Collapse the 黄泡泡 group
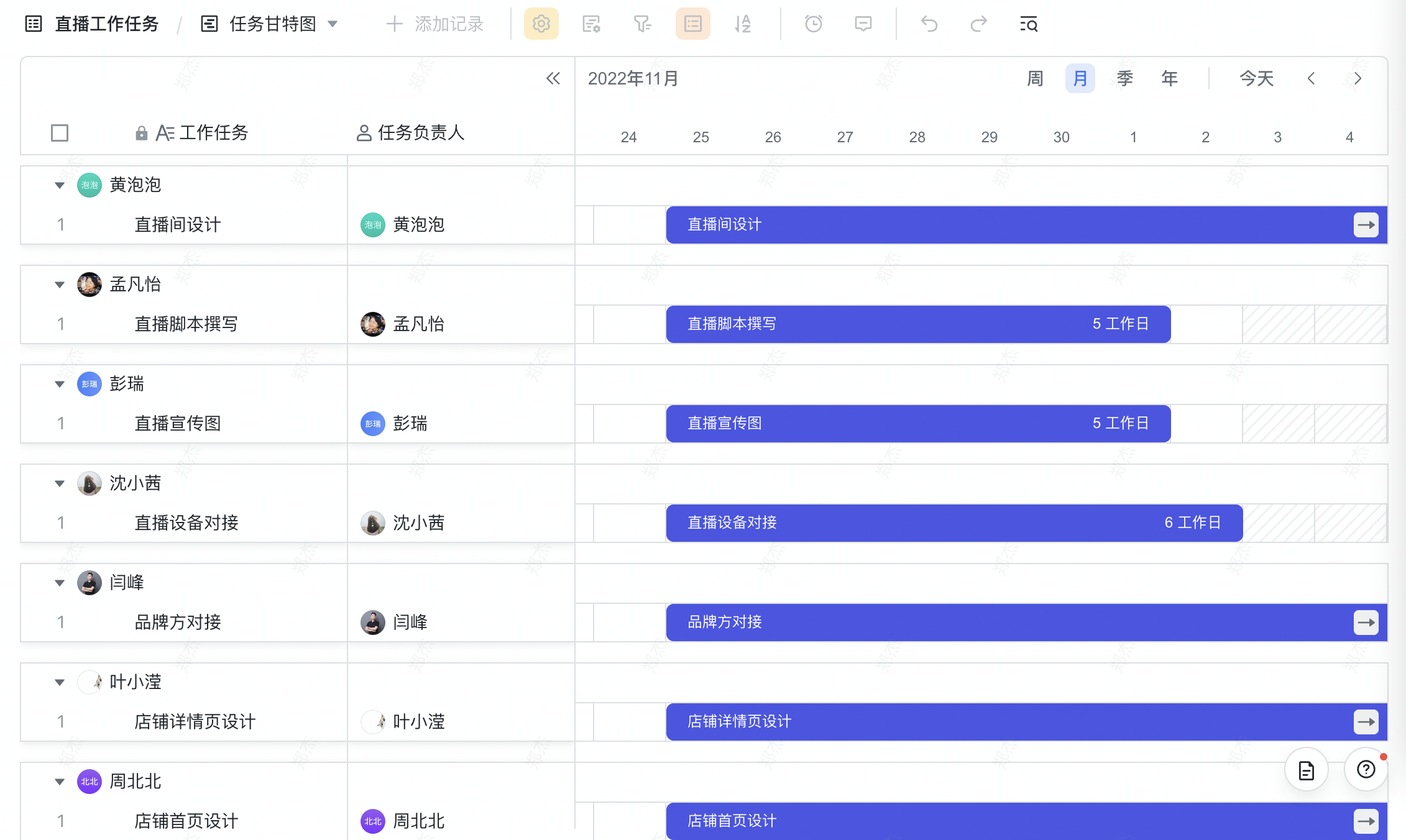Image resolution: width=1406 pixels, height=840 pixels. [x=60, y=185]
